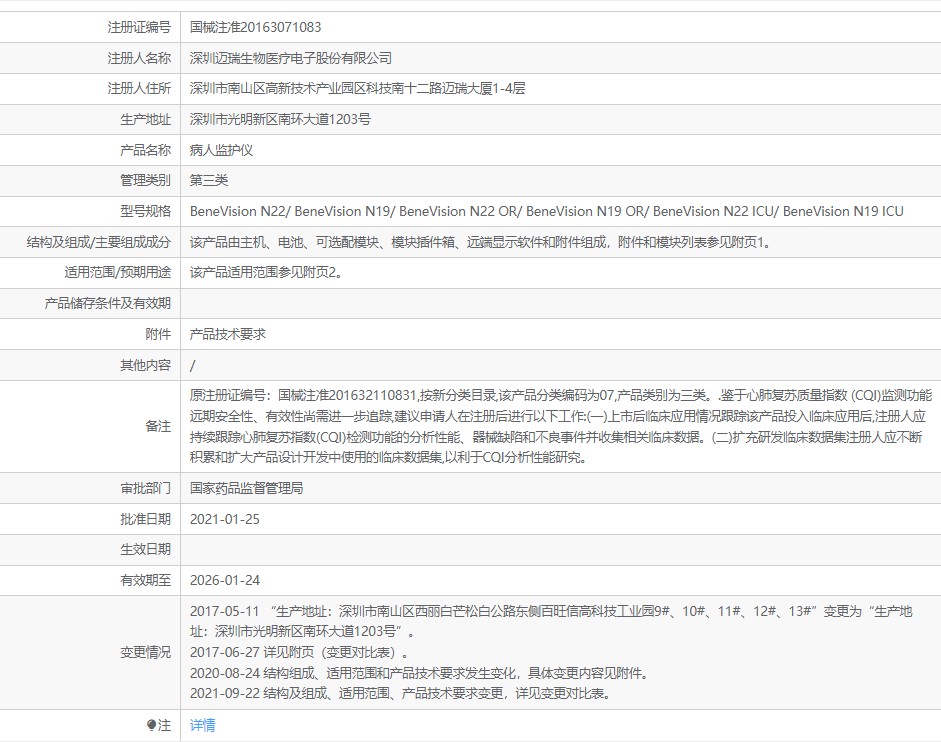The image size is (941, 742).
Task: Click the 有效期至 label
Action: point(145,581)
